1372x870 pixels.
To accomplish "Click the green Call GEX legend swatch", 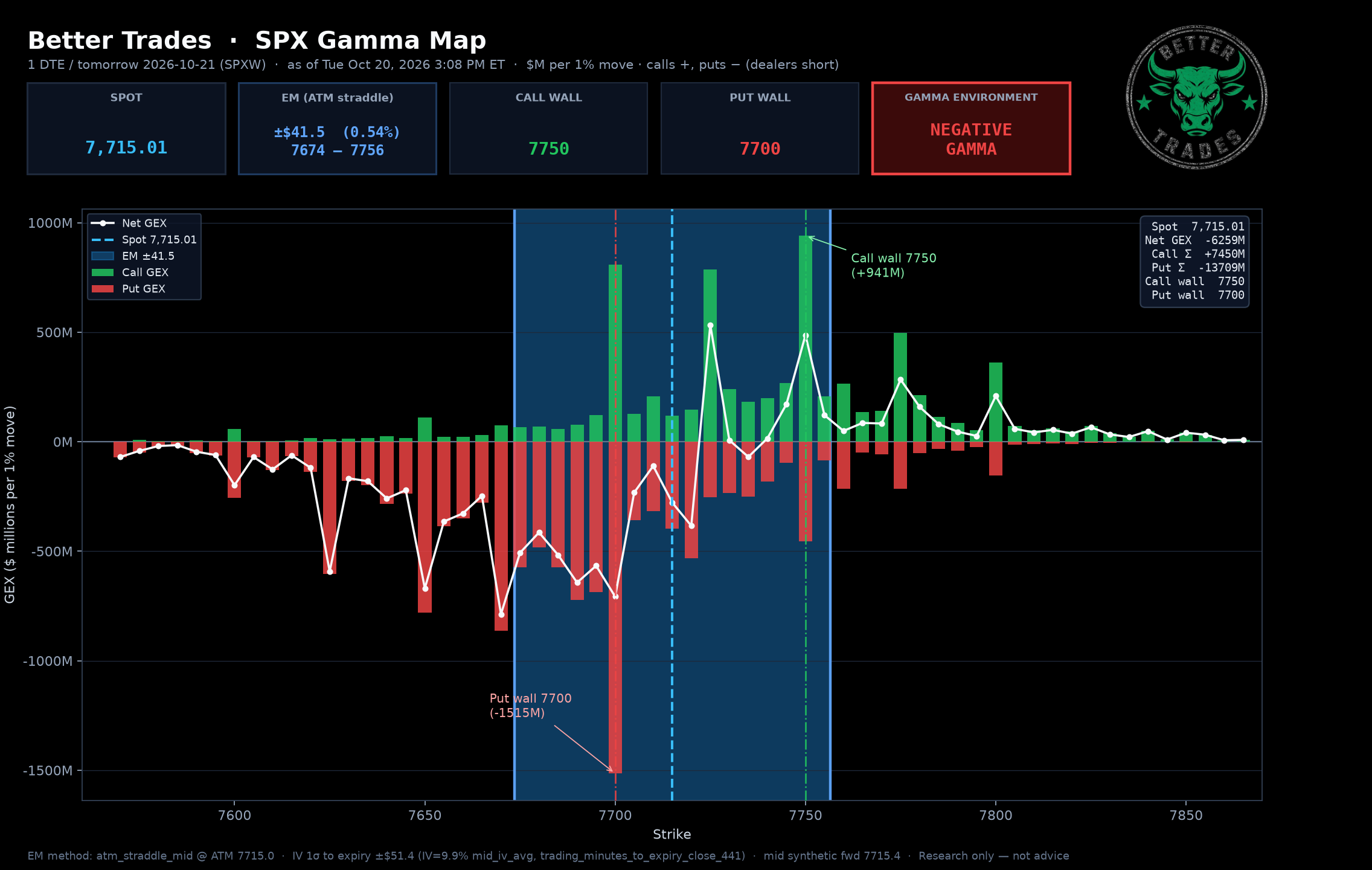I will [x=103, y=272].
